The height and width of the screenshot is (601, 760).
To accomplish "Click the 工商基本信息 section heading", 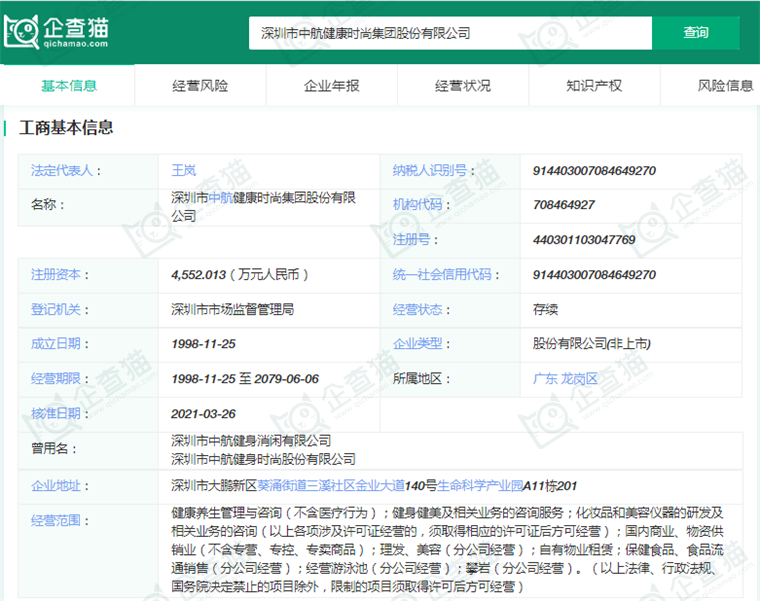I will (66, 127).
